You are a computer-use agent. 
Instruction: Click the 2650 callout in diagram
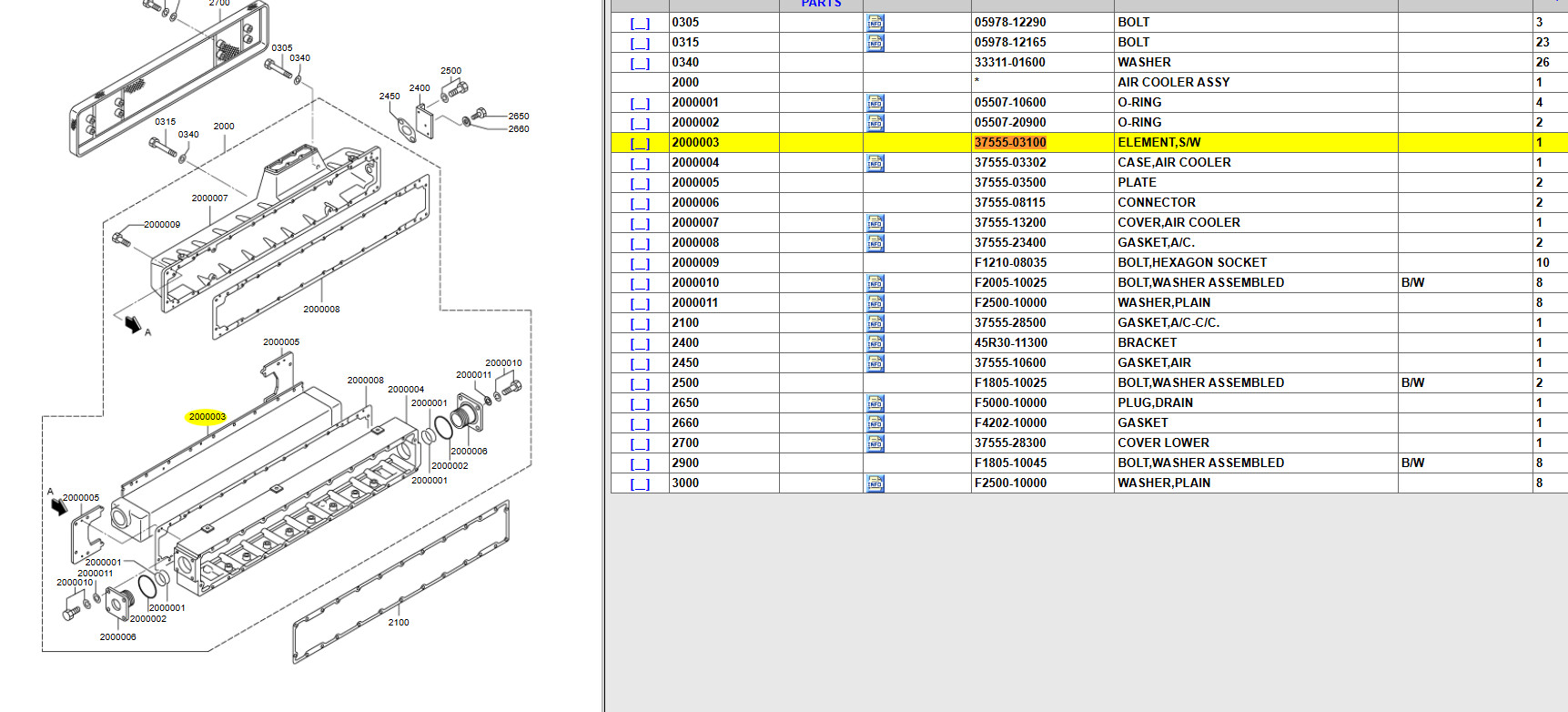tap(519, 117)
